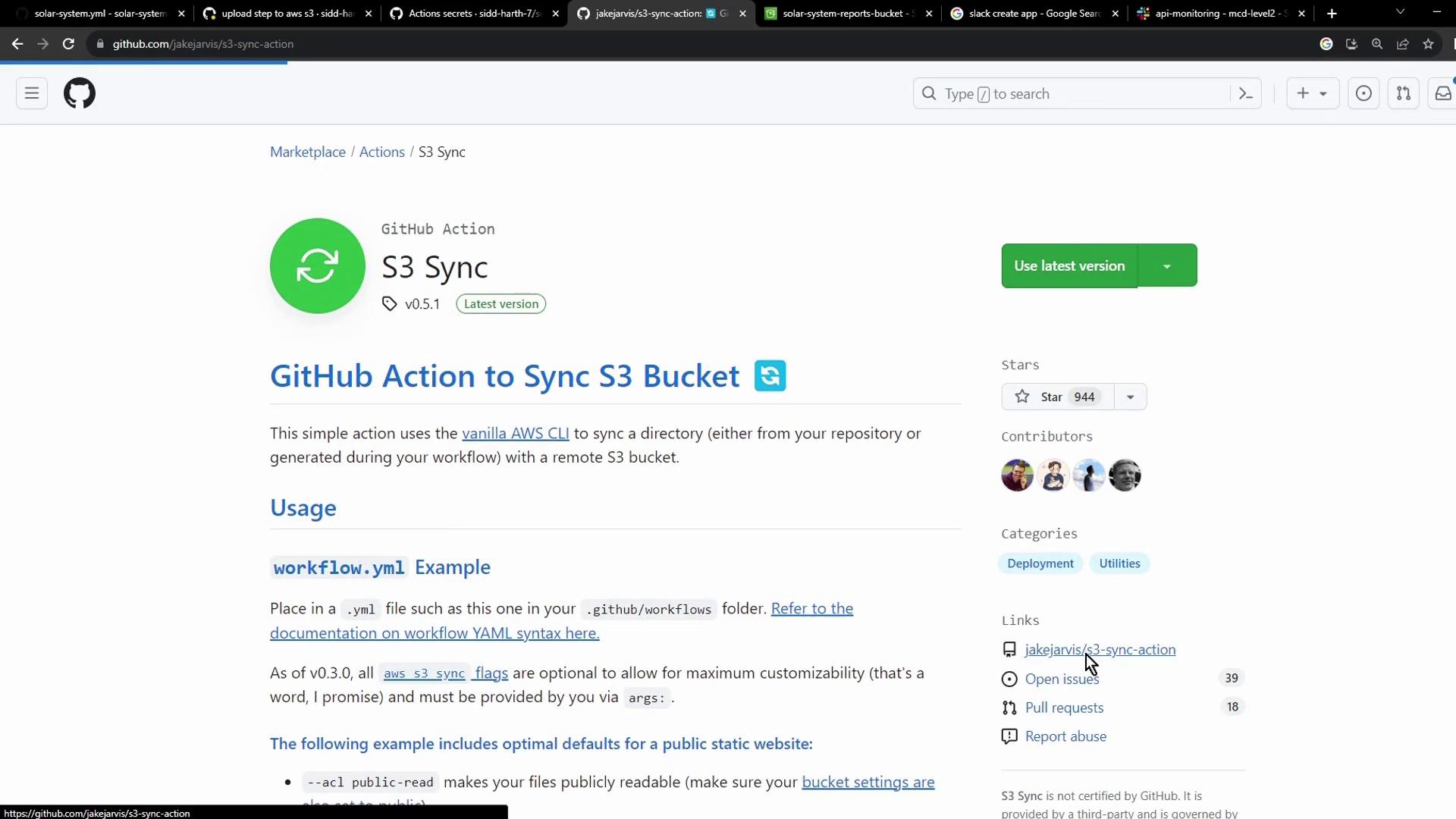The width and height of the screenshot is (1456, 819).
Task: Select the Deployment category tag
Action: (1040, 563)
